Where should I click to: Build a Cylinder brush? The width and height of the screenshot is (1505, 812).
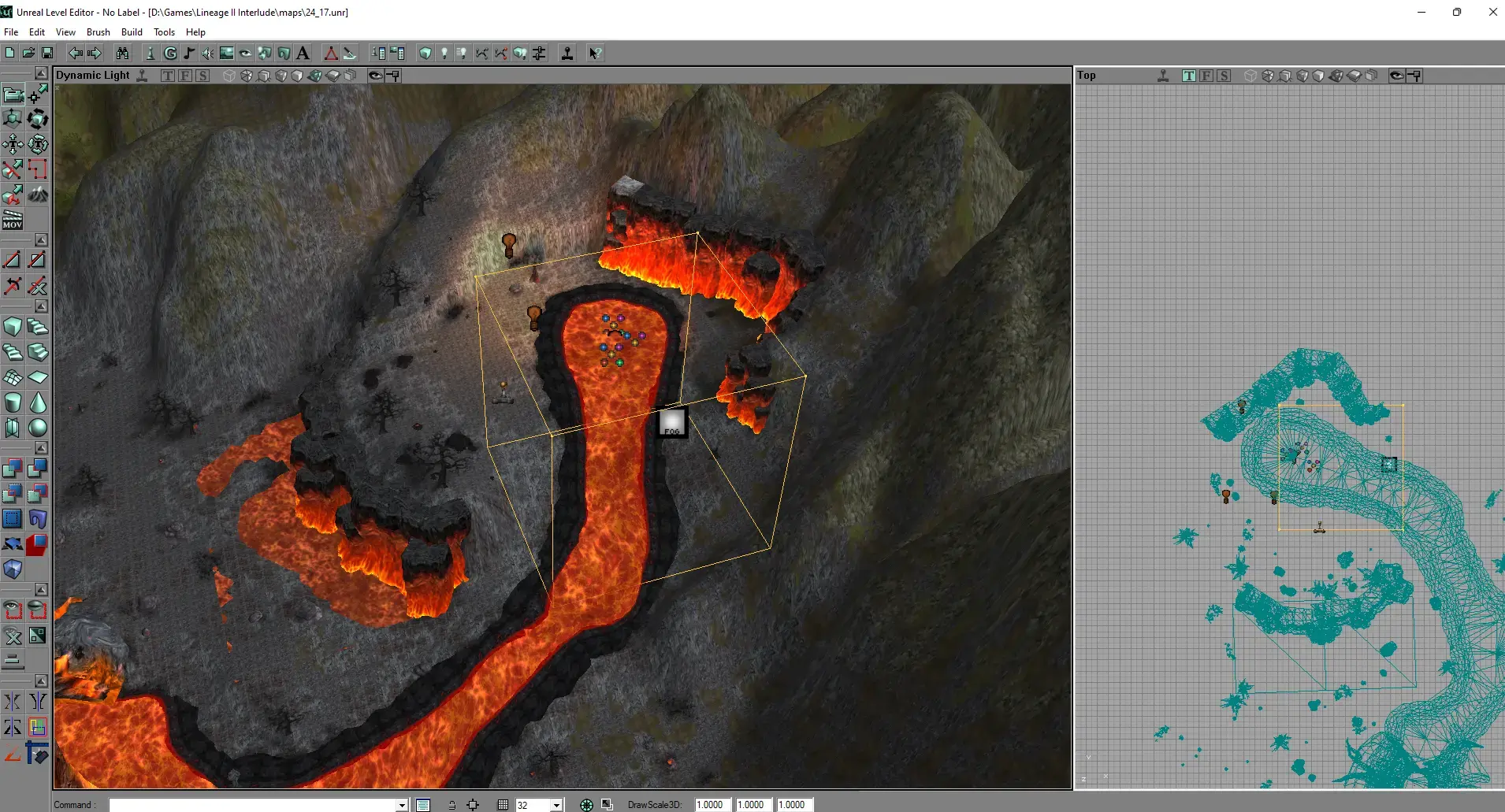click(13, 402)
